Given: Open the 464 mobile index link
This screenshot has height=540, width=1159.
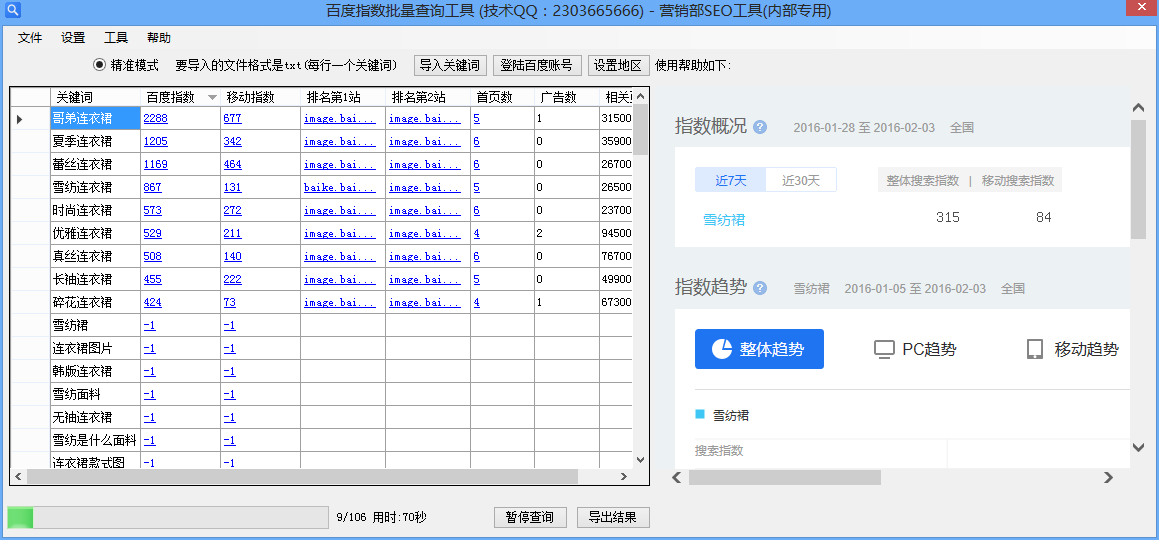Looking at the screenshot, I should click(x=232, y=164).
